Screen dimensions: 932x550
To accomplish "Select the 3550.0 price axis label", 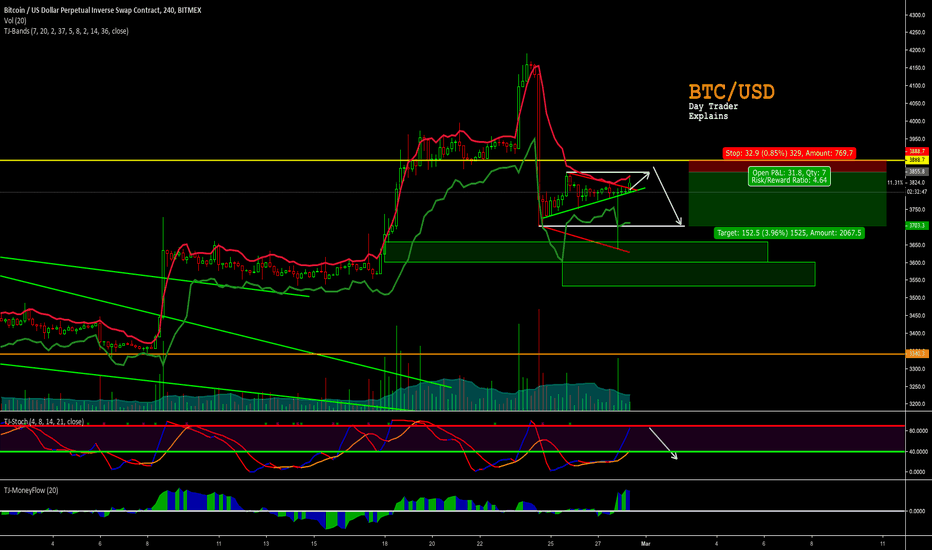I will (917, 280).
